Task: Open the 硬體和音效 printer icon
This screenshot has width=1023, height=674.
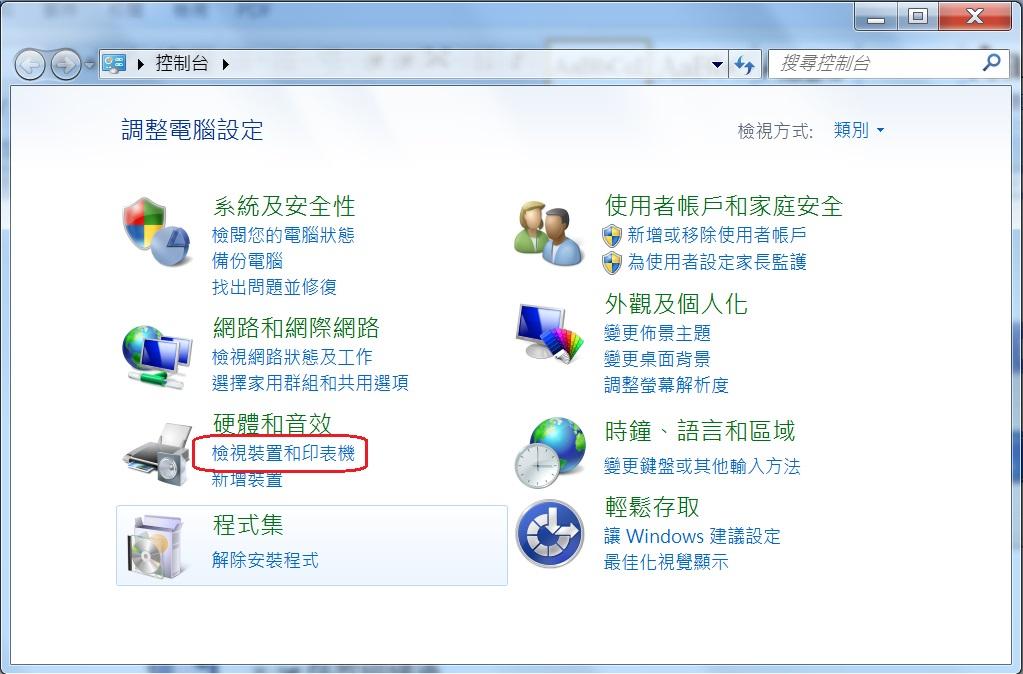Action: [x=157, y=454]
